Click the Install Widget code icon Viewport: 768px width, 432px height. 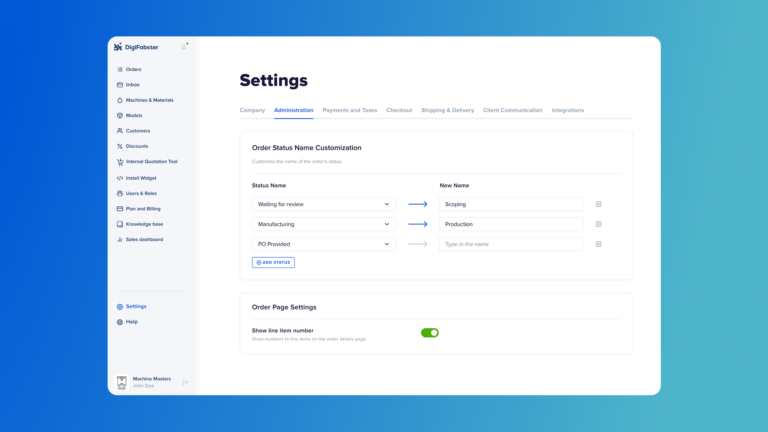coord(120,178)
